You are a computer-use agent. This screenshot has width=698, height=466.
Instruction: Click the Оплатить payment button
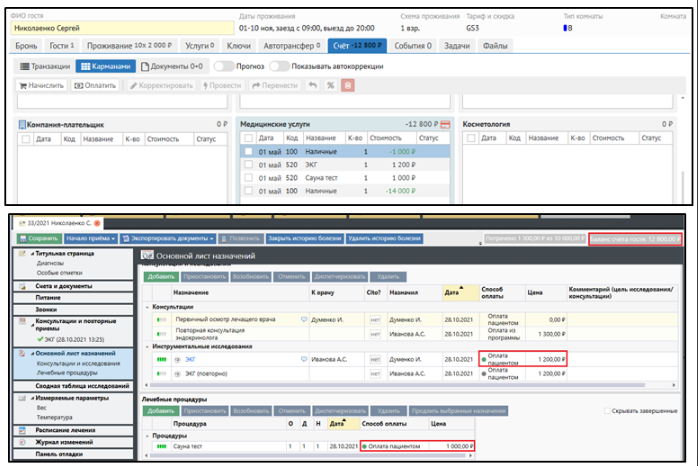click(x=97, y=86)
